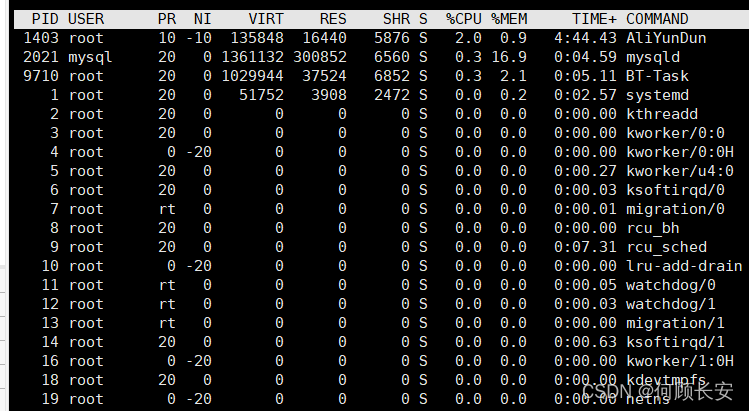
Task: Click the RES column header
Action: [x=333, y=19]
